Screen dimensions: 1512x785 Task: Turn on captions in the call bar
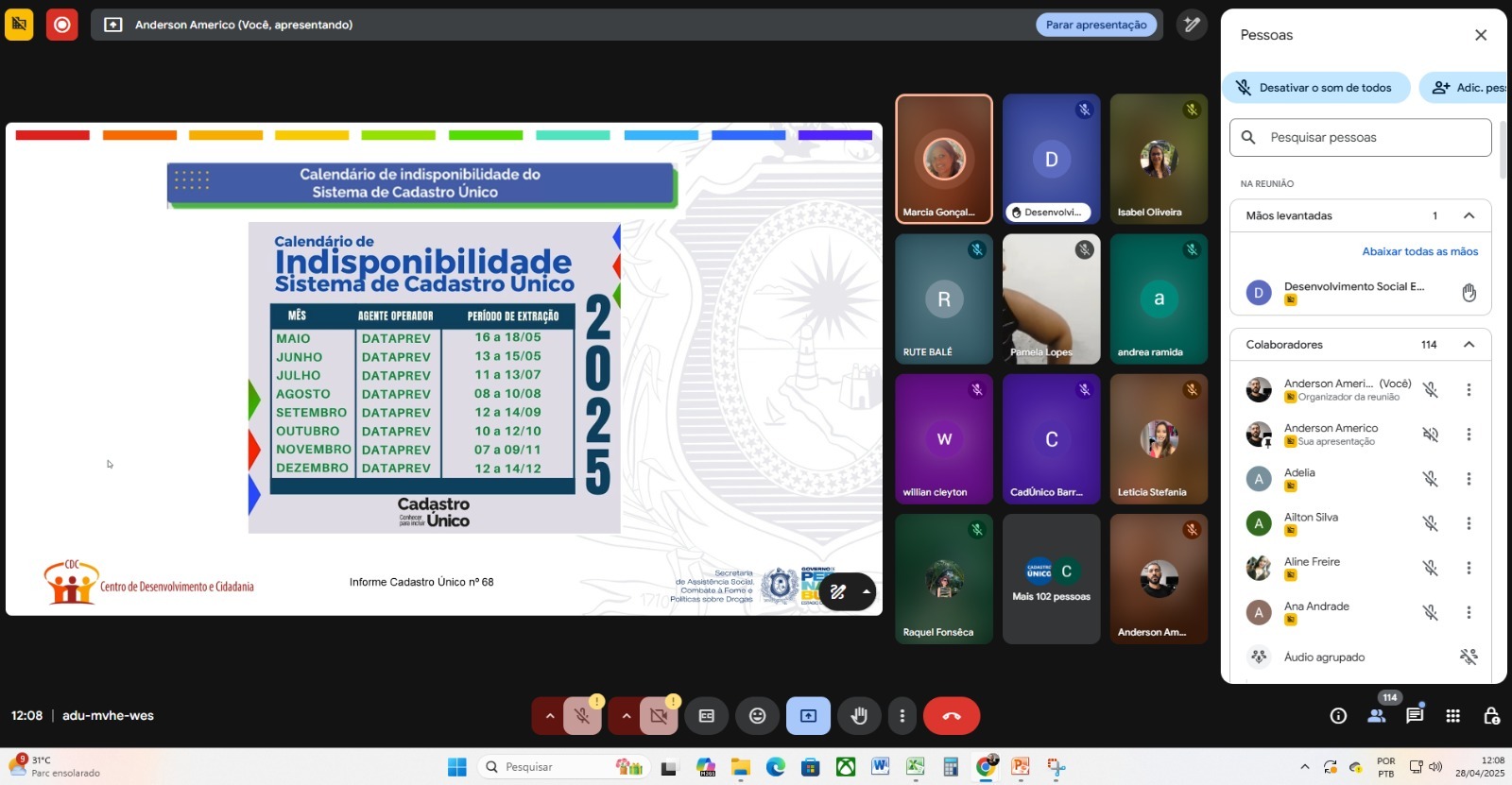[x=706, y=716]
